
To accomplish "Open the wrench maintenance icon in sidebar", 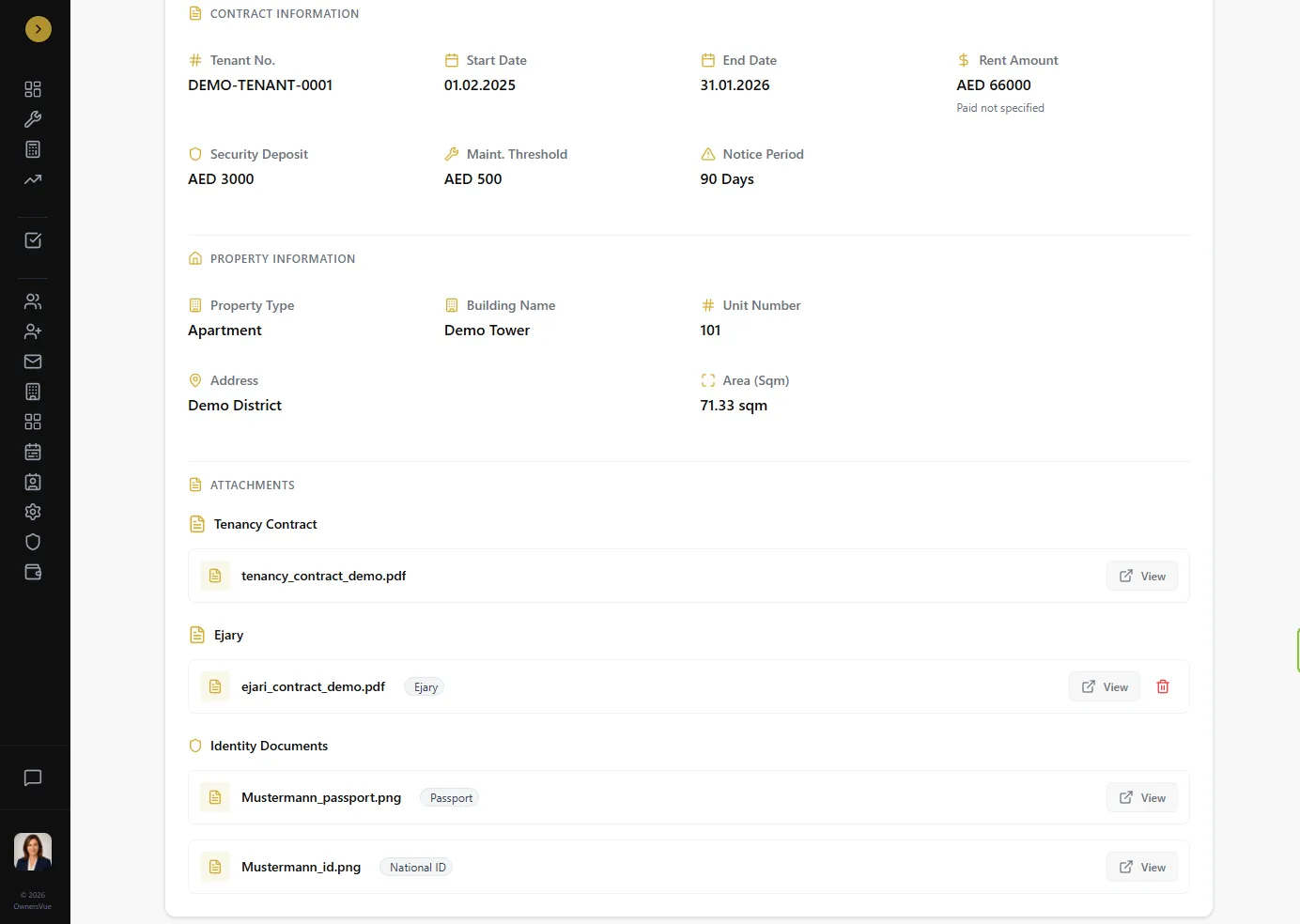I will pyautogui.click(x=33, y=119).
